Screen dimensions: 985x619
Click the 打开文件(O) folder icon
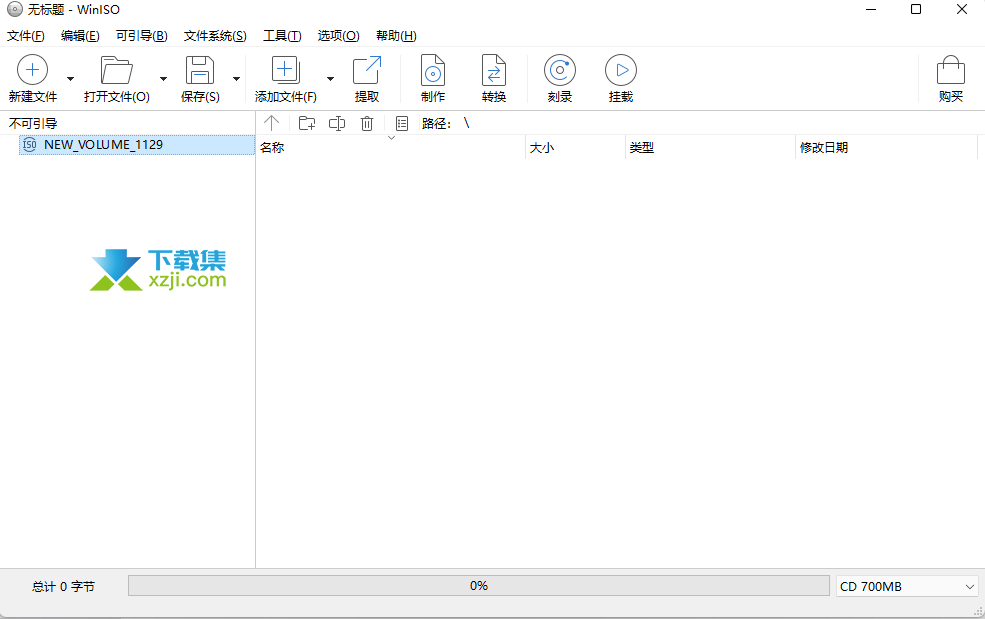point(117,70)
